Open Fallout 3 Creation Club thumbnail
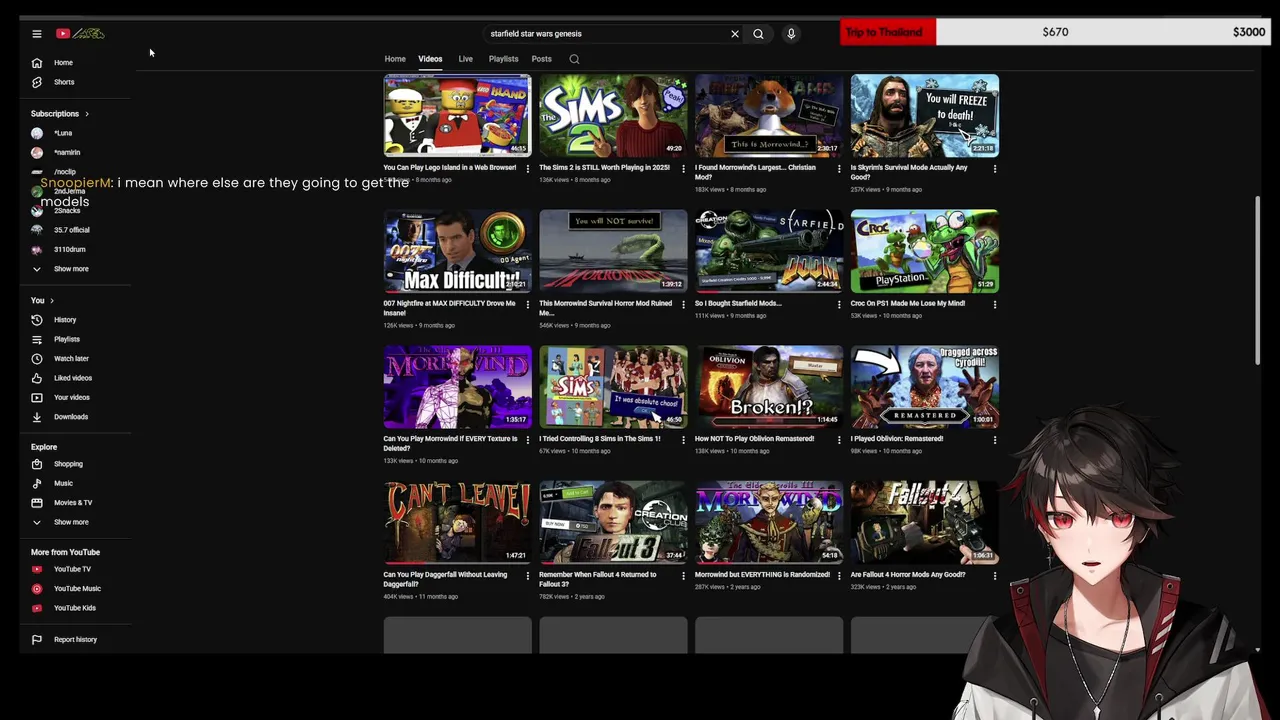This screenshot has height=720, width=1280. coord(613,522)
